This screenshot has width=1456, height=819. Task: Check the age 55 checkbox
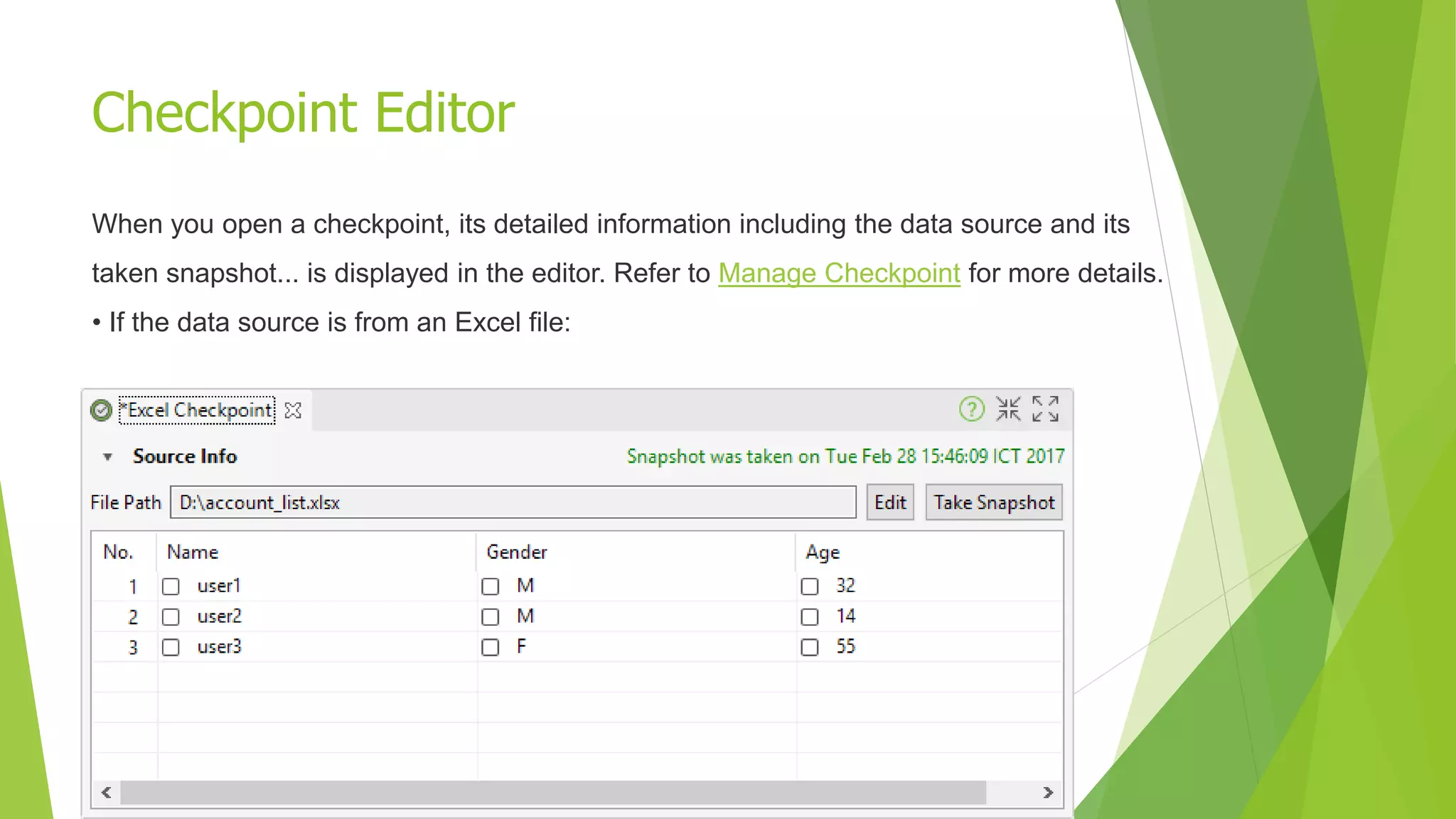coord(809,648)
